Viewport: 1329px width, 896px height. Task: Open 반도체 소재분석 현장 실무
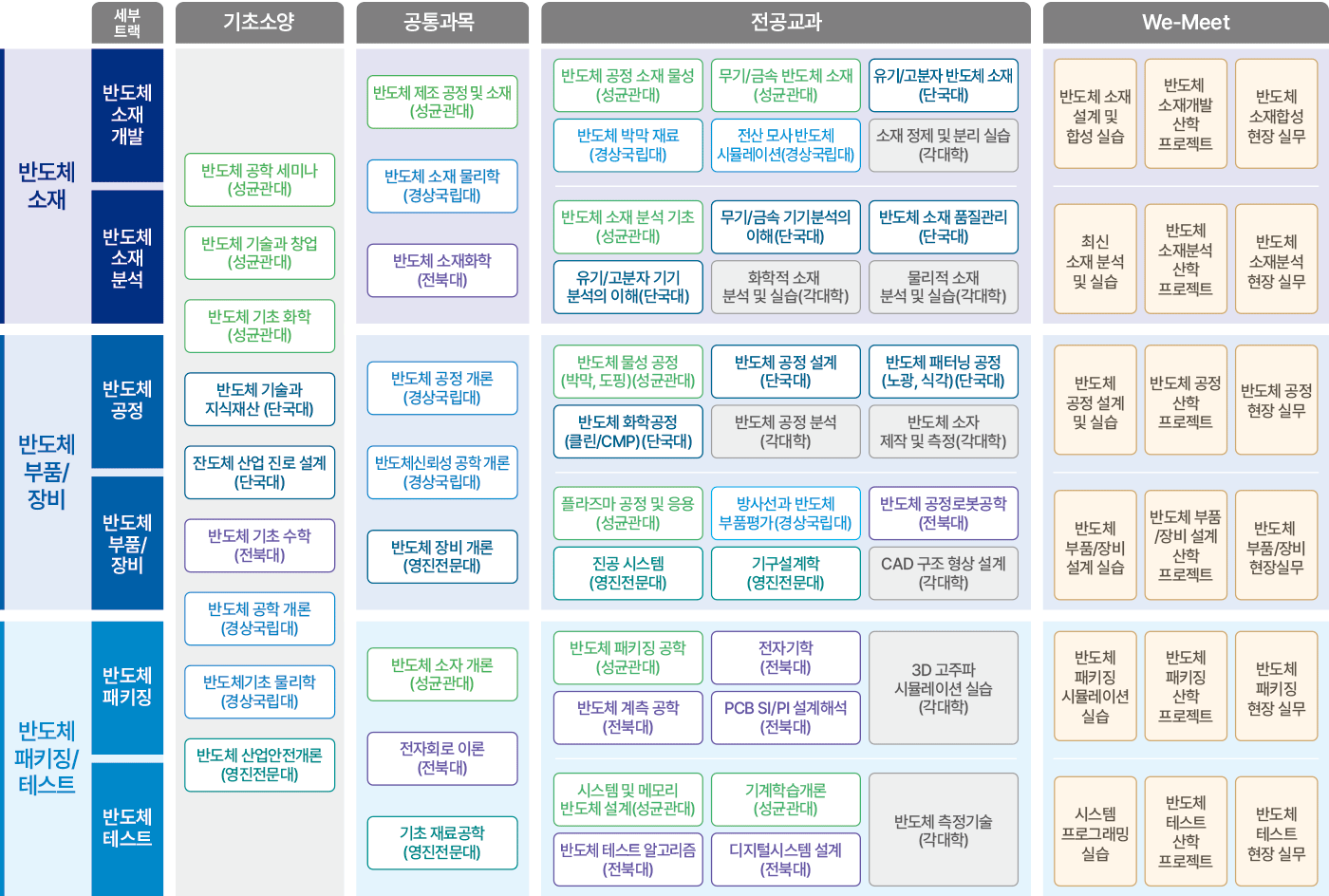pos(1277,259)
